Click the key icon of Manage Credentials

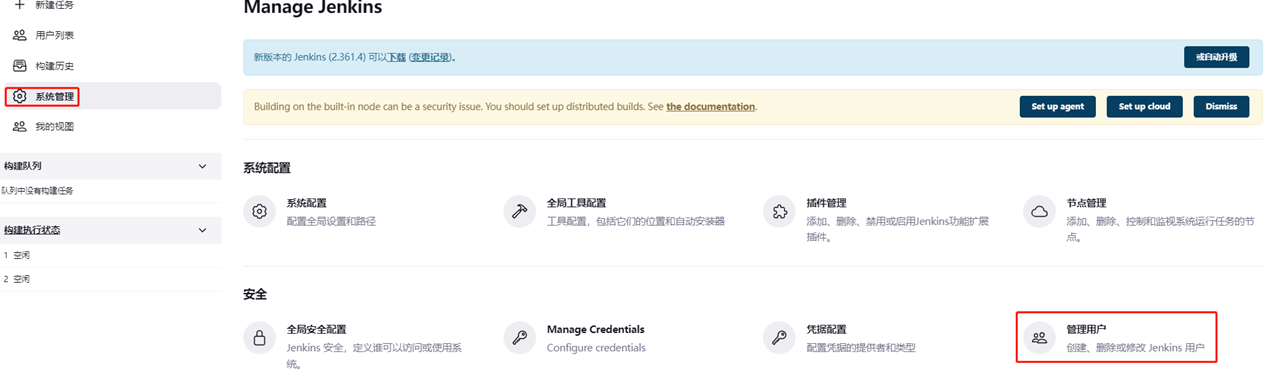coord(520,337)
